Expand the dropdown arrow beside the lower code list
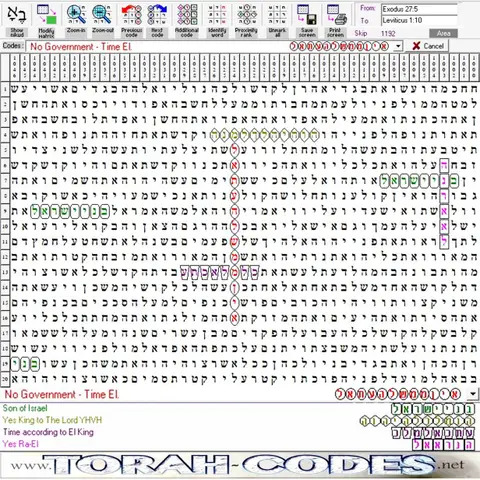 click(473, 394)
